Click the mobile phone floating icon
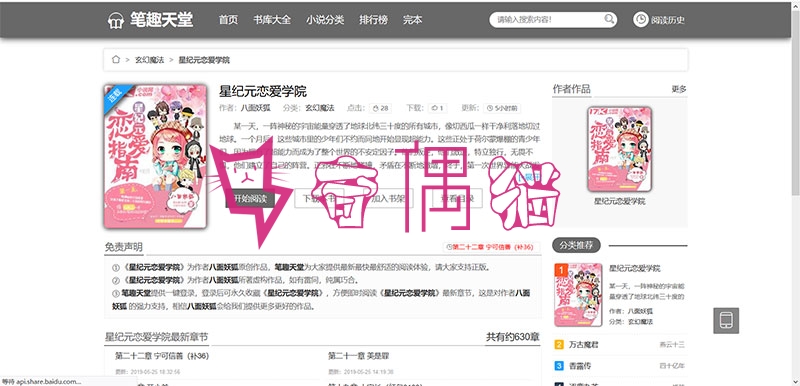The image size is (800, 386). [x=726, y=321]
